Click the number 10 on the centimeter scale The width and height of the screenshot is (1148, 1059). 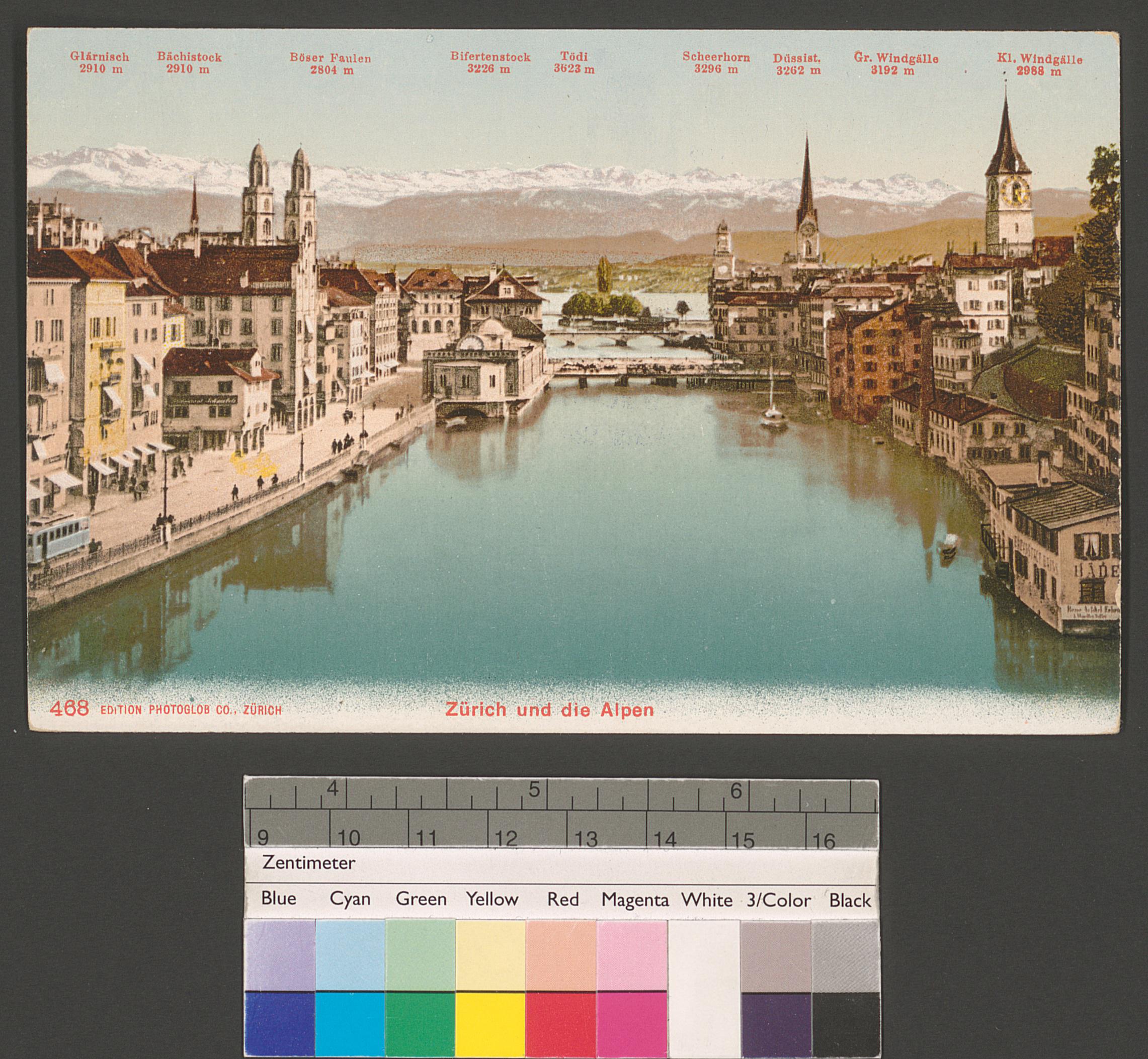click(349, 838)
